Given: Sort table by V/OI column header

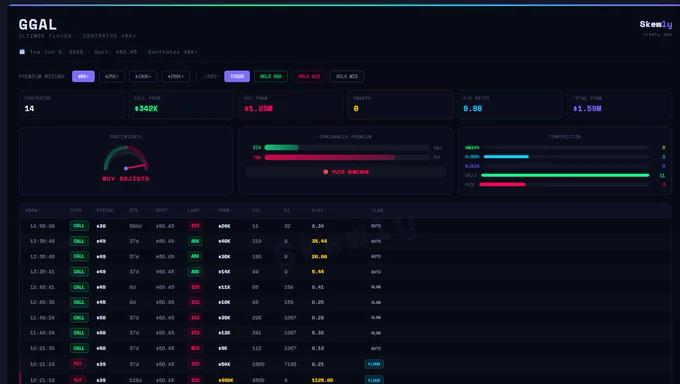Looking at the screenshot, I should tap(317, 210).
